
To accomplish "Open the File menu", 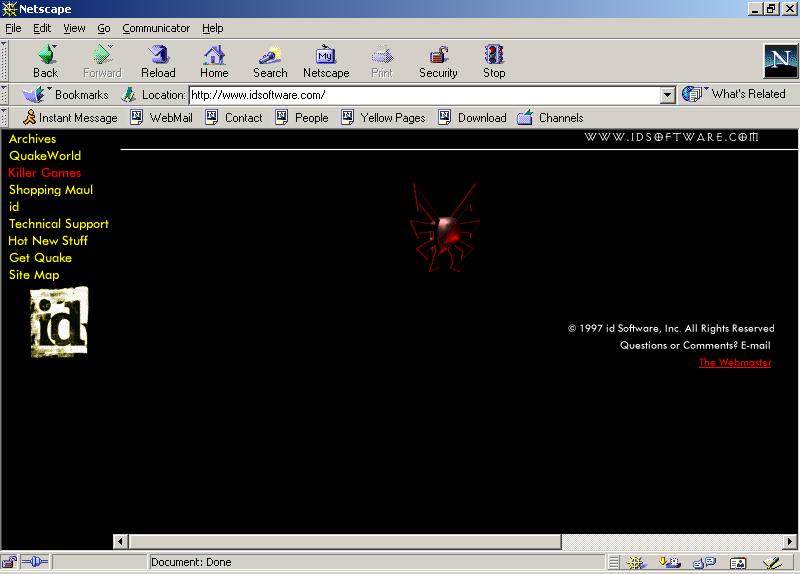I will 13,29.
